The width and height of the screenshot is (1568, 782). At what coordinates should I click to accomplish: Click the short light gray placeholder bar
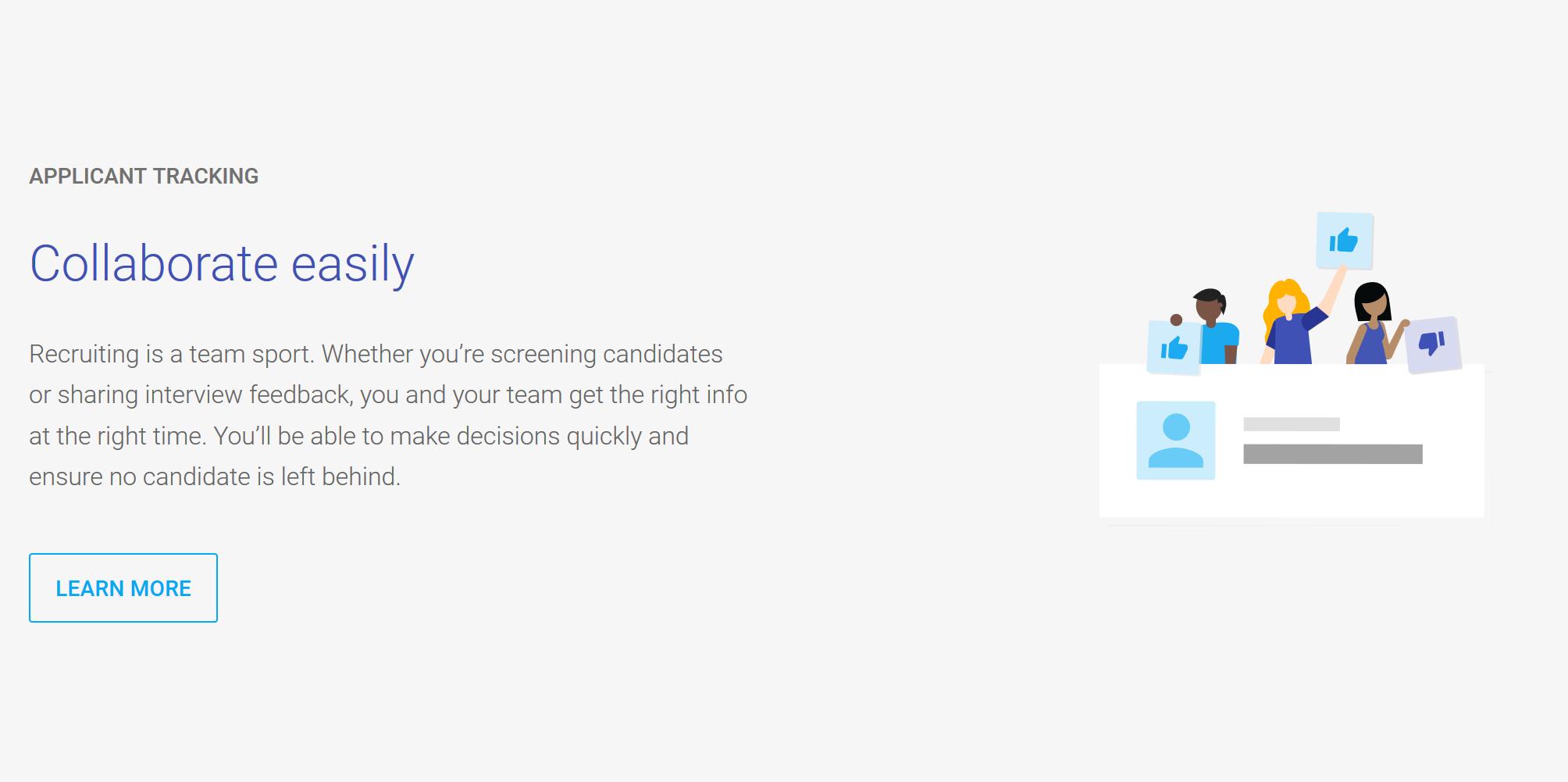pyautogui.click(x=1291, y=424)
